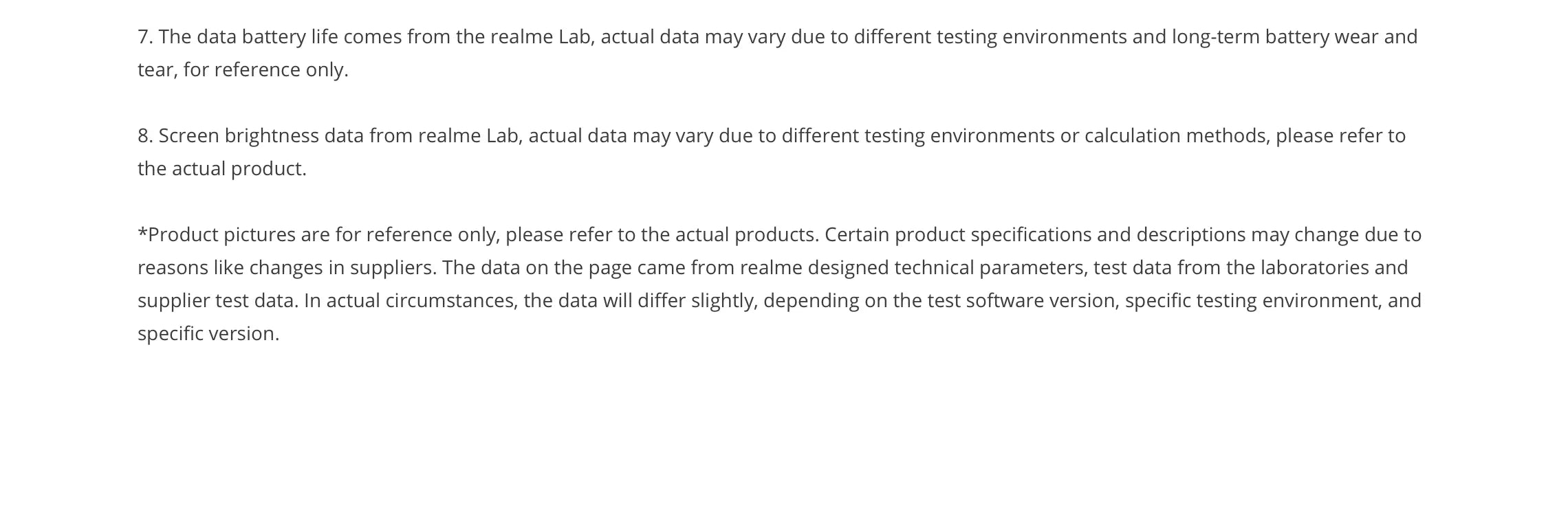Screen dimensions: 1568x525
Task: Click the words "descriptions may change due to"
Action: point(1279,235)
